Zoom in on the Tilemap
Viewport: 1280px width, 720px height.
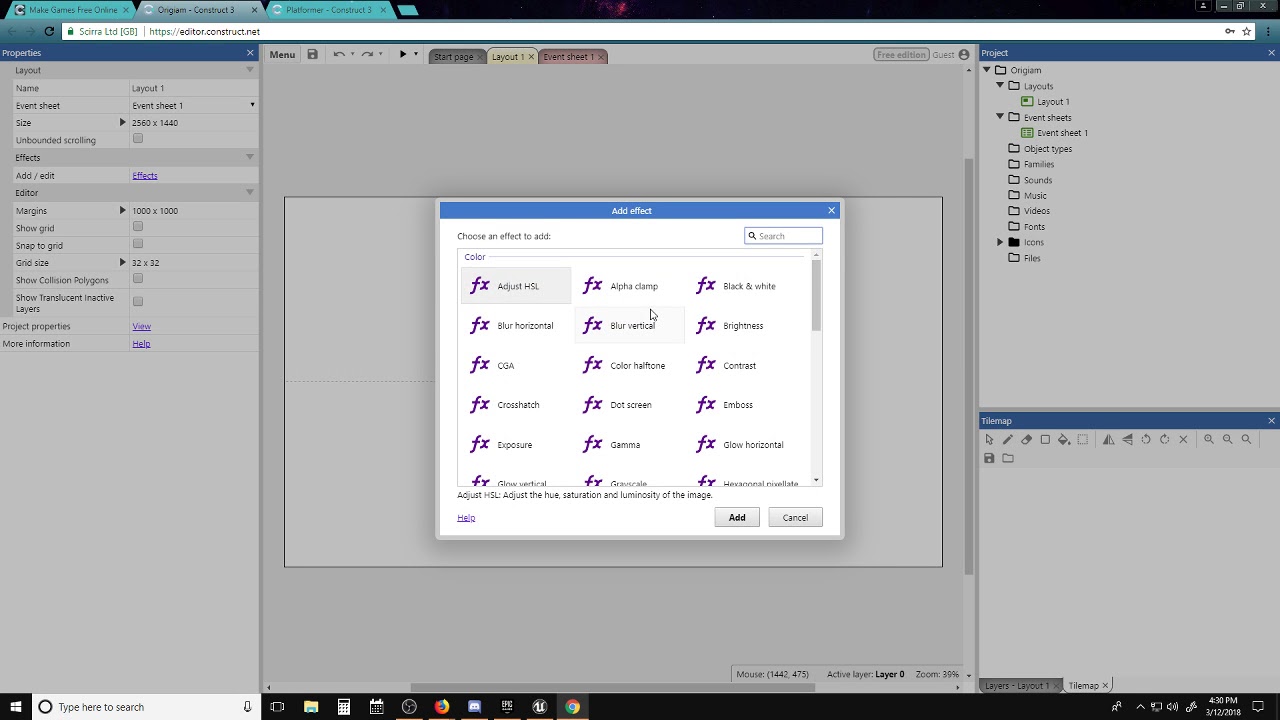pos(1209,439)
